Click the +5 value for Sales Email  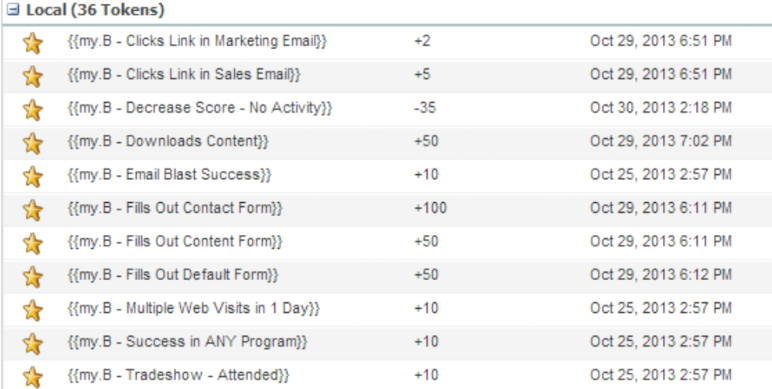tap(422, 74)
